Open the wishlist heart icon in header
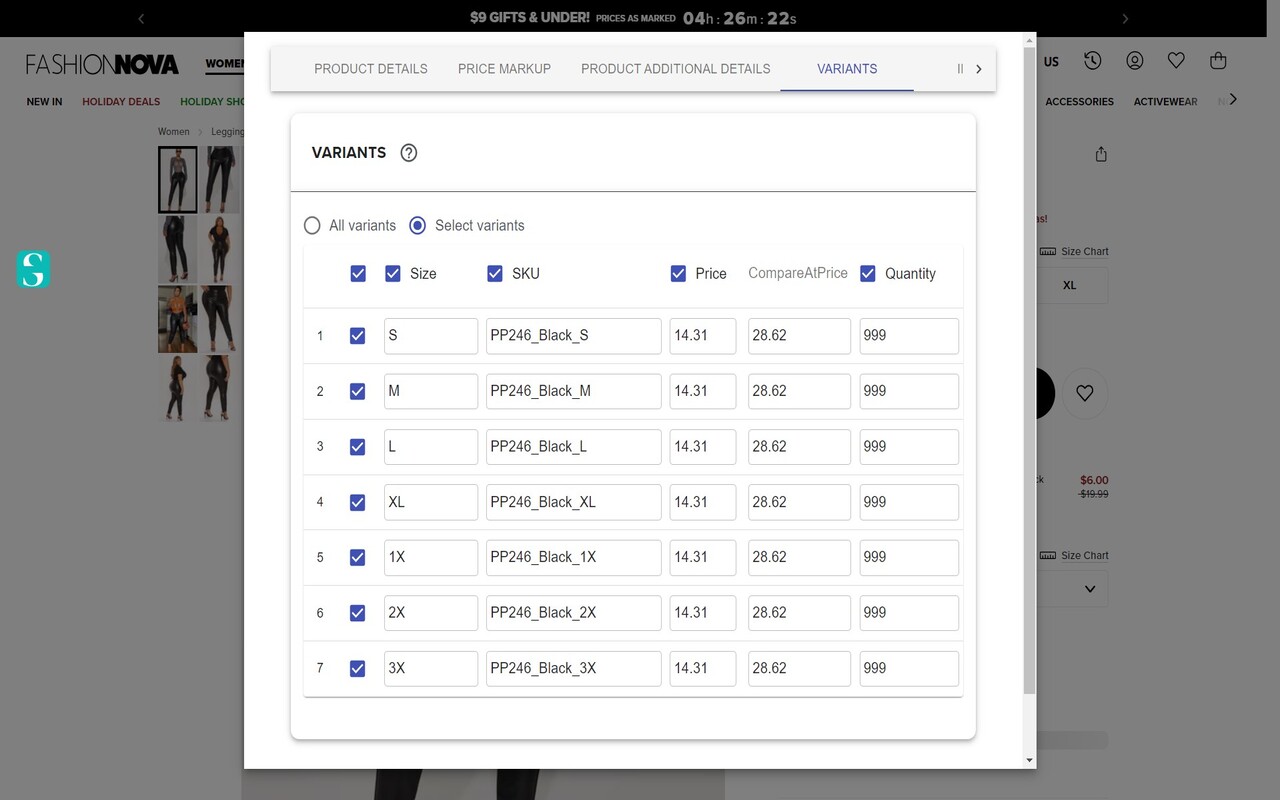 point(1176,61)
